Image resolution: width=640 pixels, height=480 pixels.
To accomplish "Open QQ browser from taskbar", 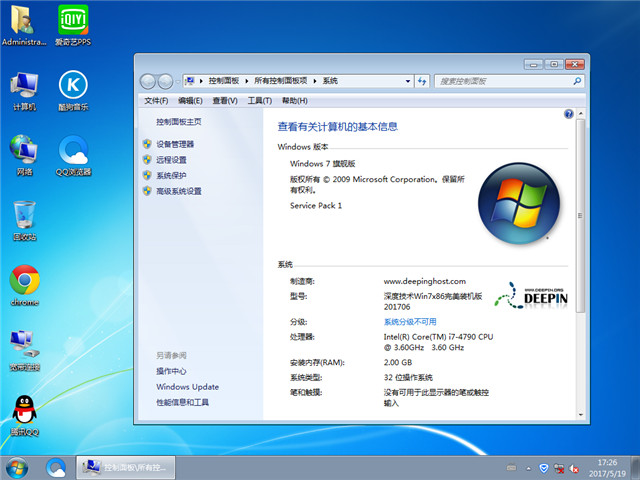I will [x=56, y=468].
